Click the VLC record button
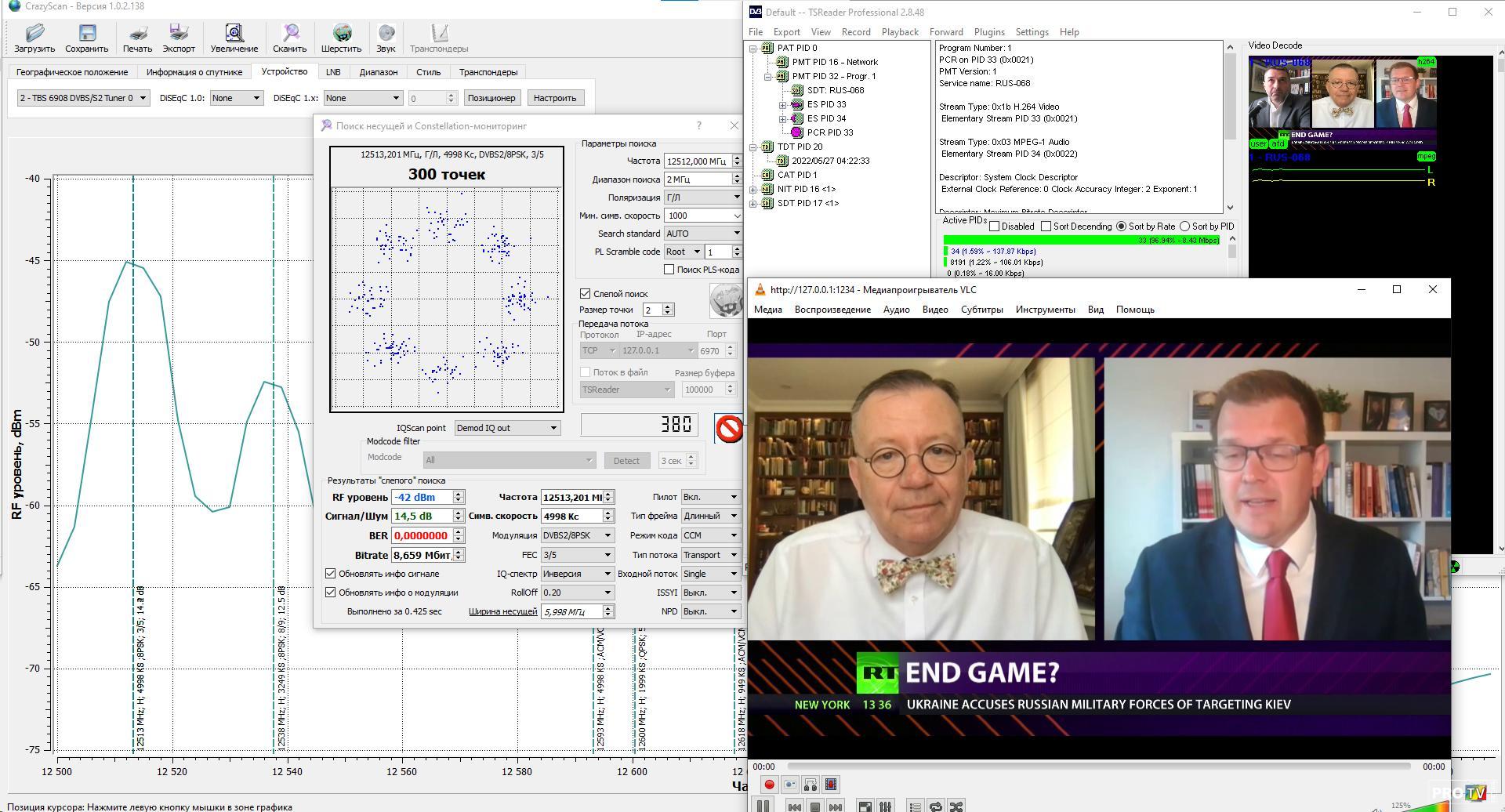Image resolution: width=1505 pixels, height=812 pixels. [x=769, y=785]
